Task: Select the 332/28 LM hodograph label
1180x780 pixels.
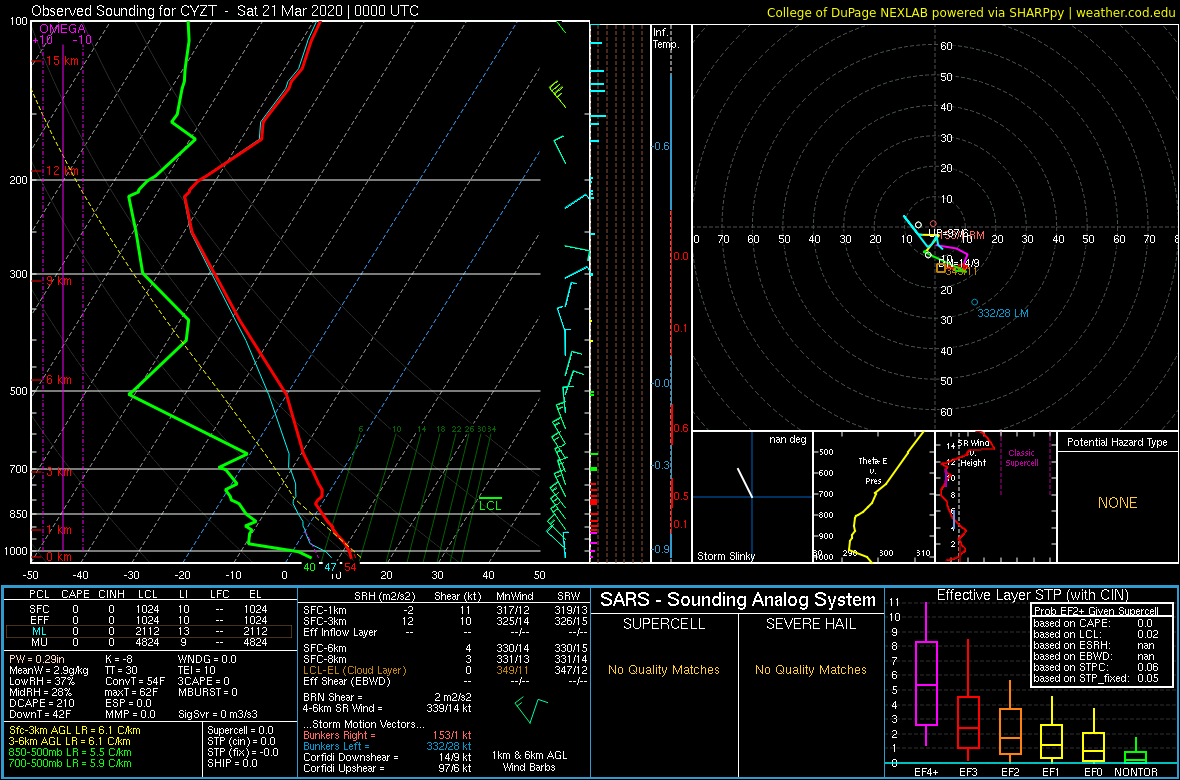Action: coord(1003,312)
